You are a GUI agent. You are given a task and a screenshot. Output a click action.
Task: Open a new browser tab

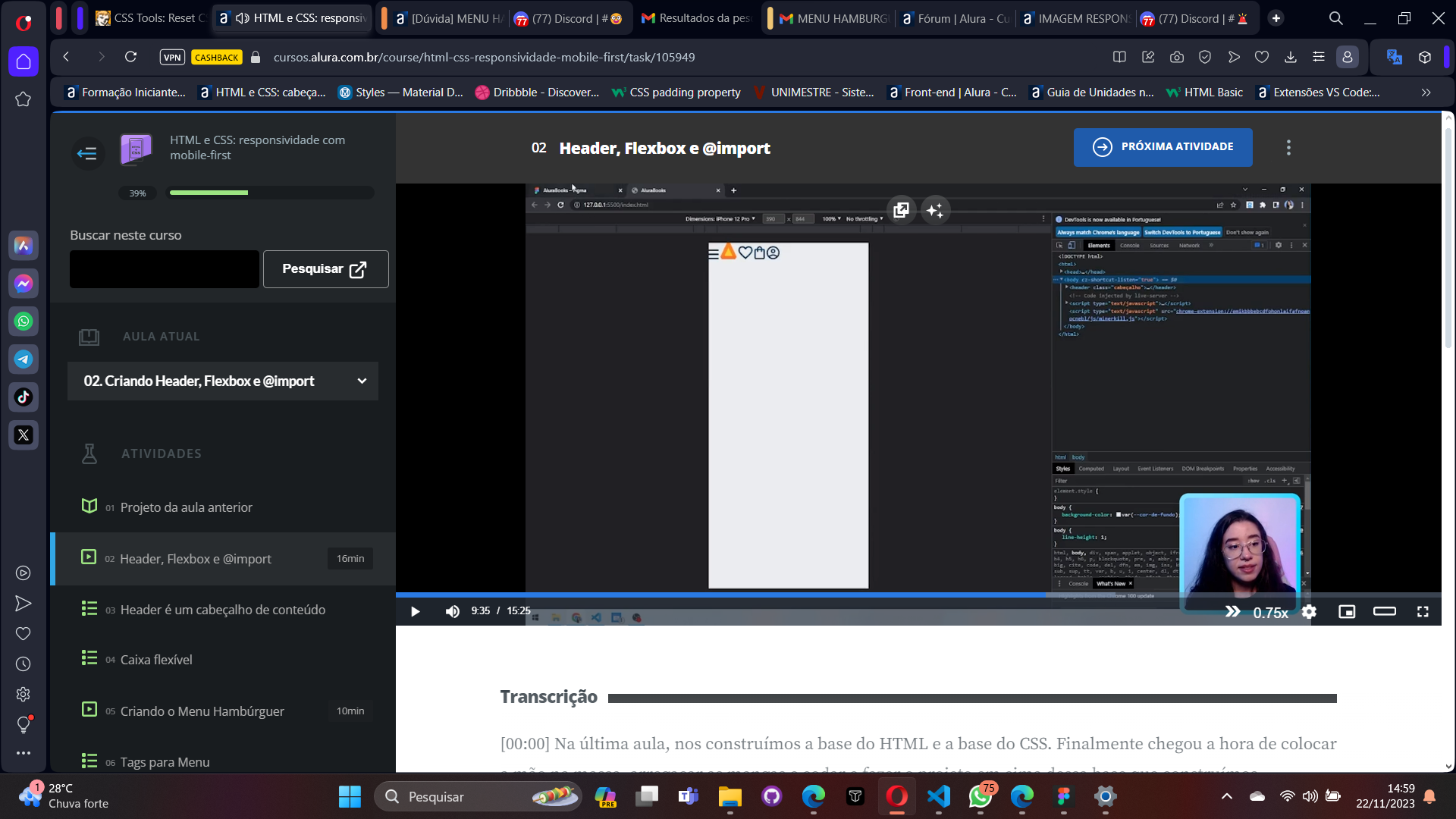pos(1276,18)
